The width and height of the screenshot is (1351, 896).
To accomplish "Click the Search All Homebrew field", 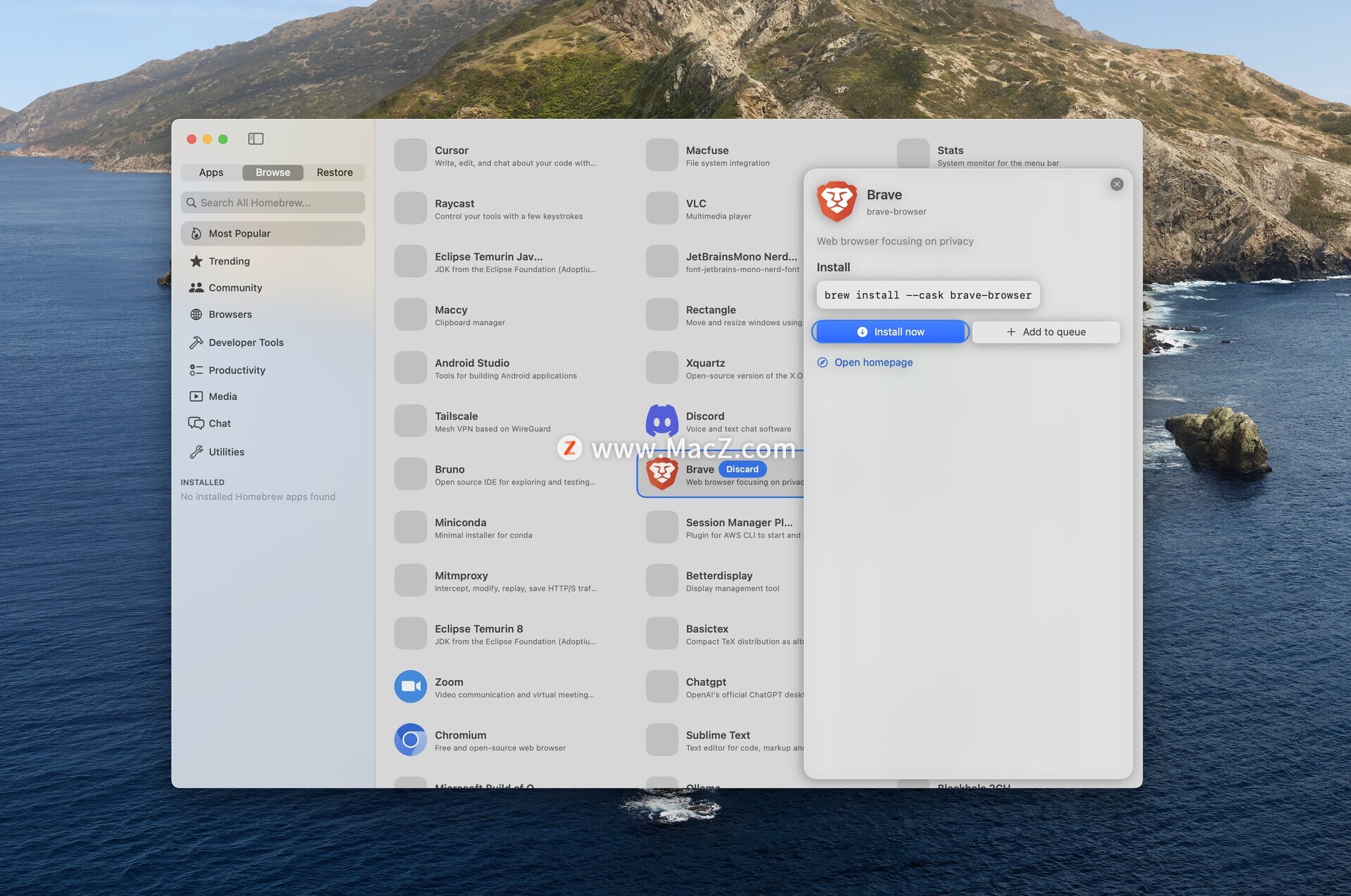I will point(273,203).
